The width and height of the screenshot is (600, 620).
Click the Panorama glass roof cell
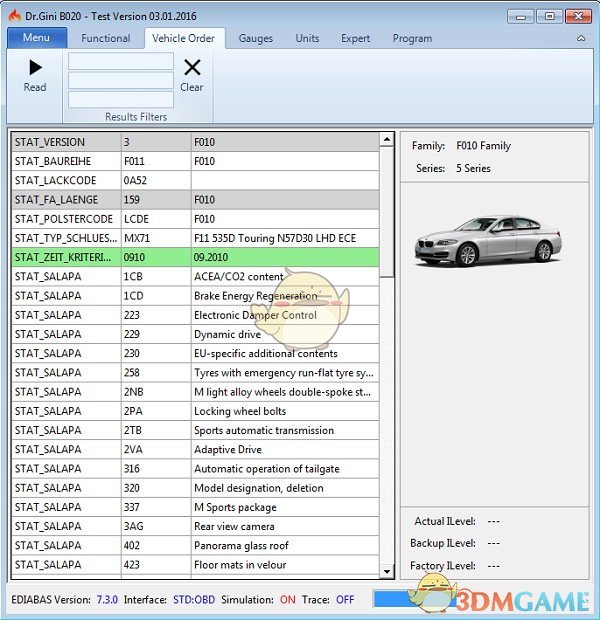point(285,545)
